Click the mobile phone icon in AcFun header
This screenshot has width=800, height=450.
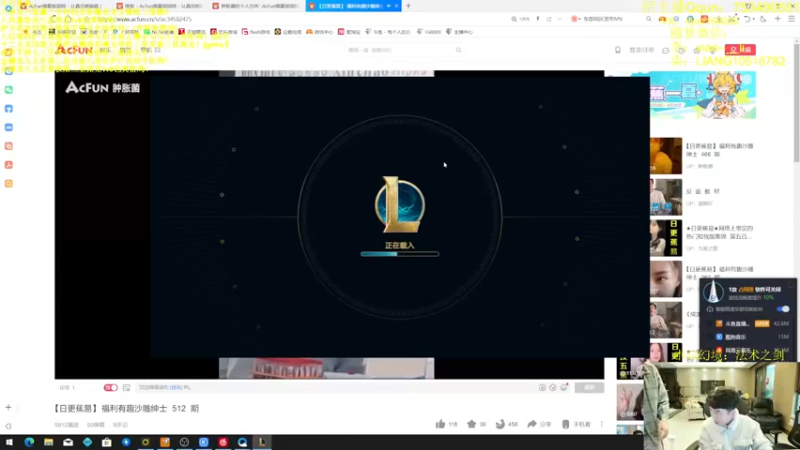point(617,50)
